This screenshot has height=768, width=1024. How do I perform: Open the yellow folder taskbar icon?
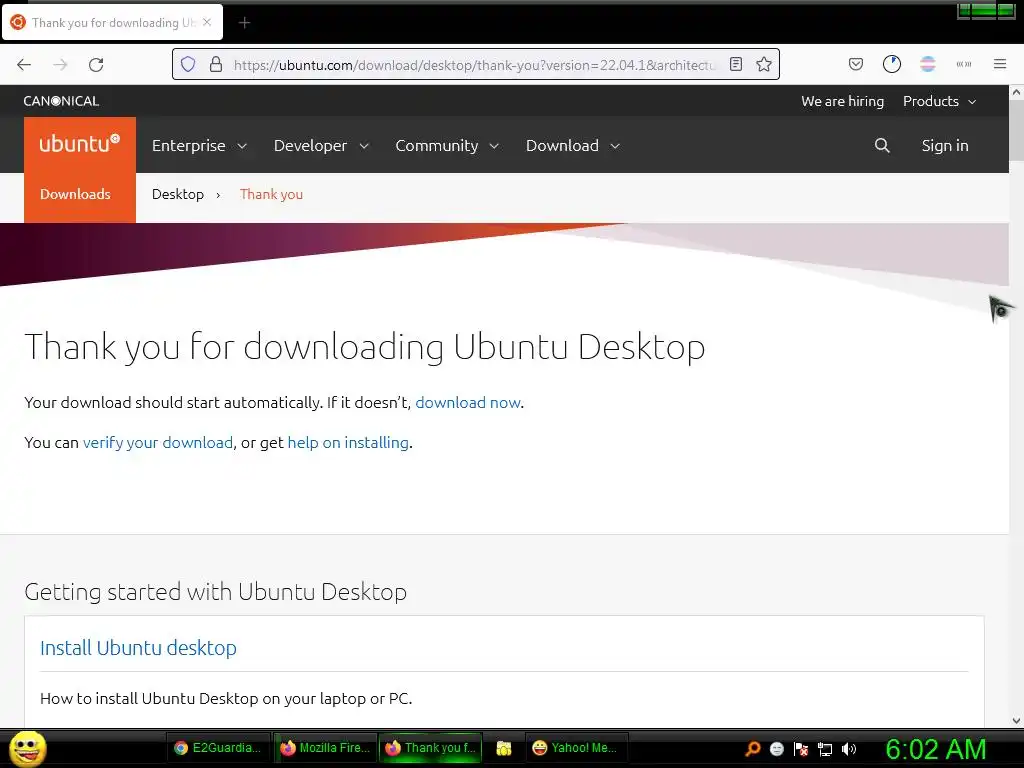(504, 748)
